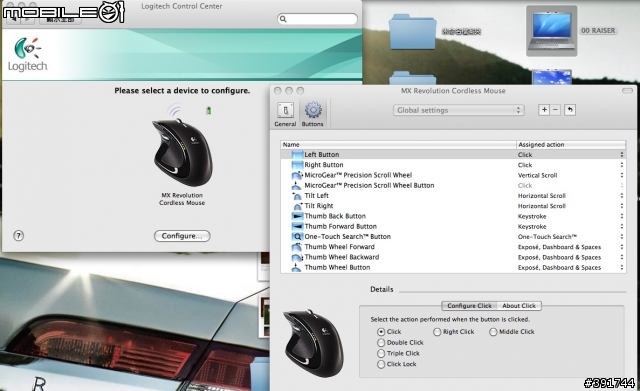Click Thumb Wheel Backward's Exposé action

[559, 258]
